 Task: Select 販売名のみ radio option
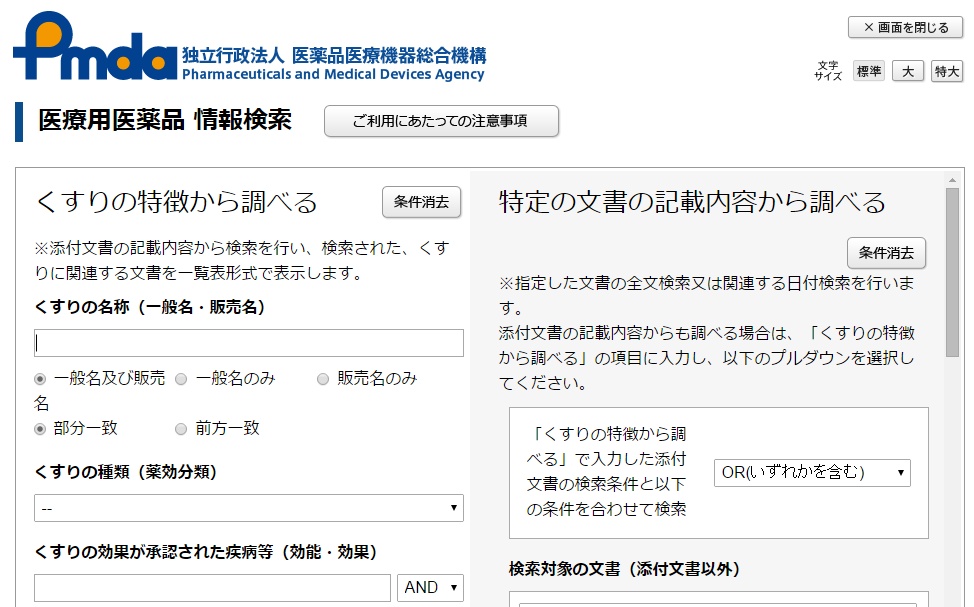323,379
